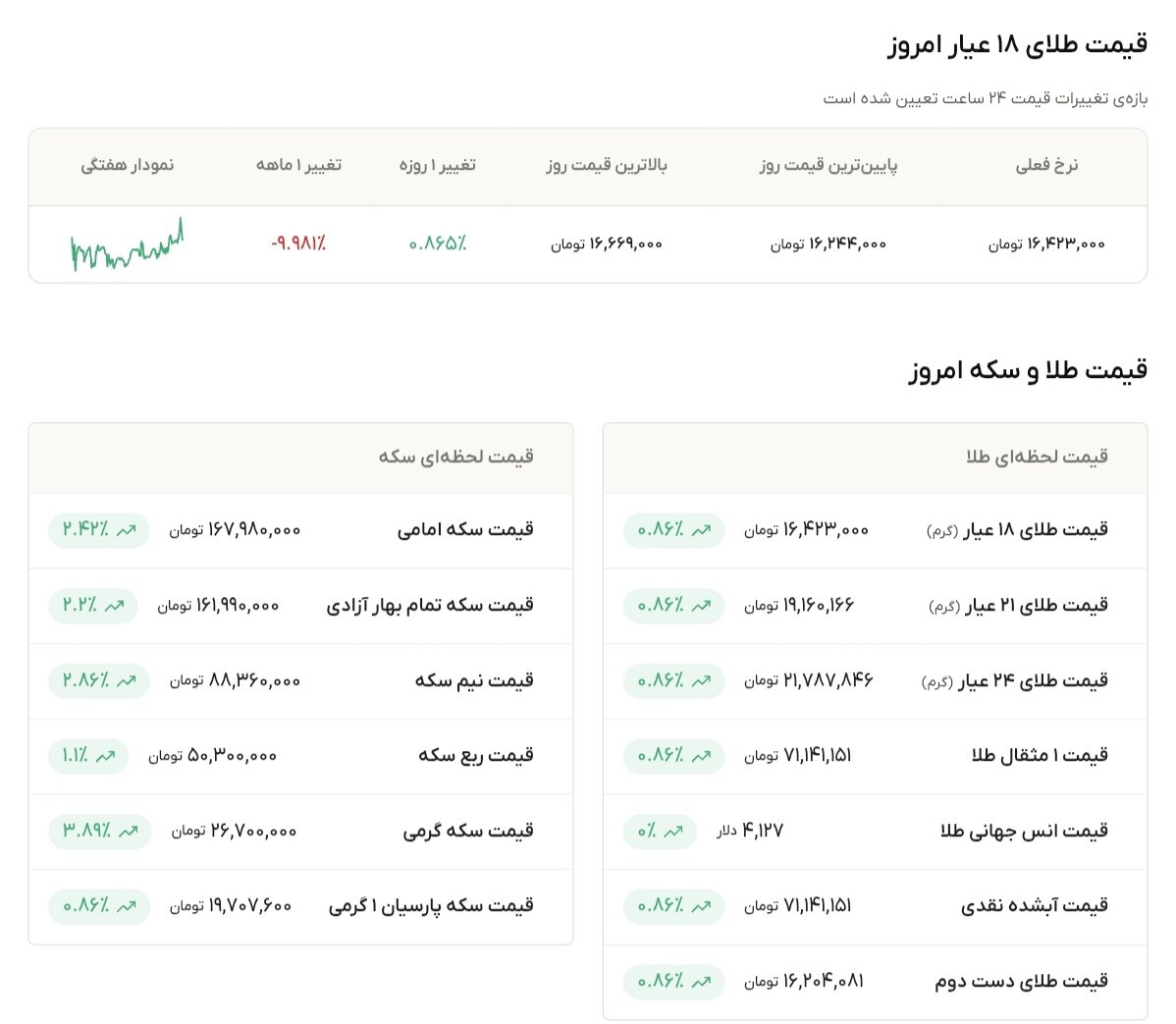Click the ۱.۱٪ change badge
Image resolution: width=1176 pixels, height=1024 pixels.
[x=88, y=756]
